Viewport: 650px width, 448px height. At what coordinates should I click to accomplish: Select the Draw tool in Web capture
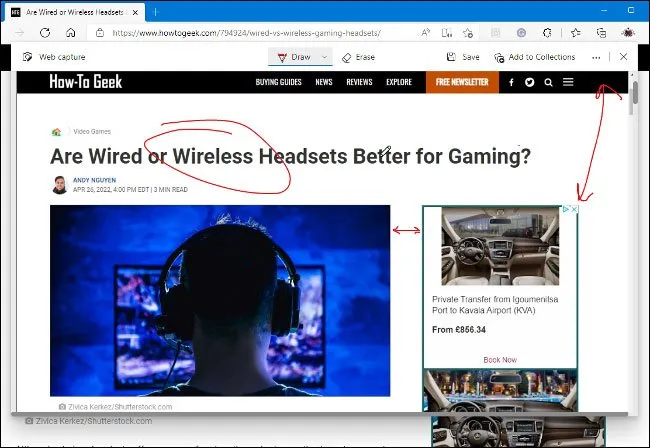[x=292, y=57]
